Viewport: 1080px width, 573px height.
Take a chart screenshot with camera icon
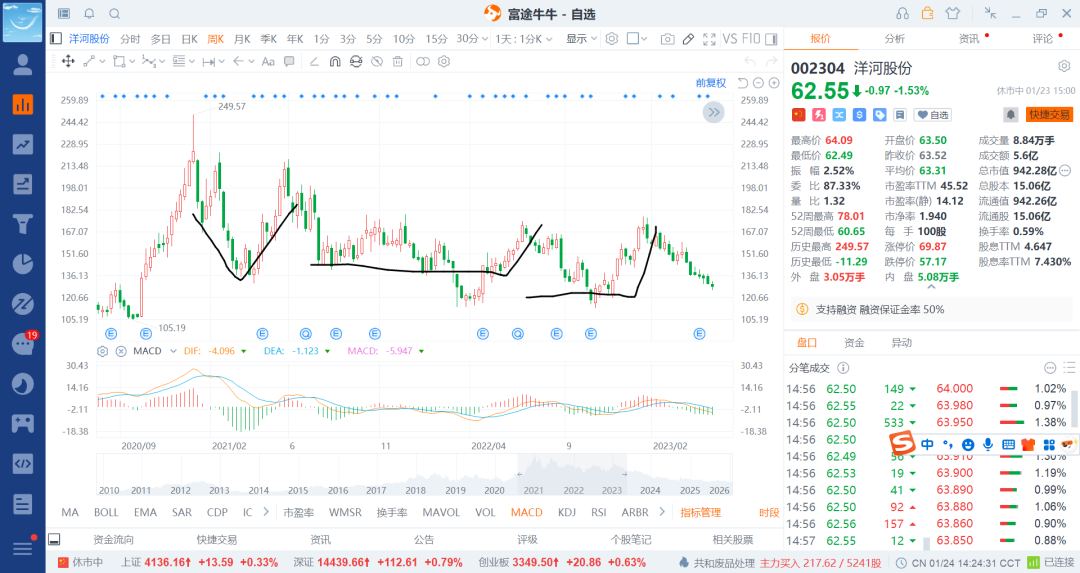click(x=667, y=39)
